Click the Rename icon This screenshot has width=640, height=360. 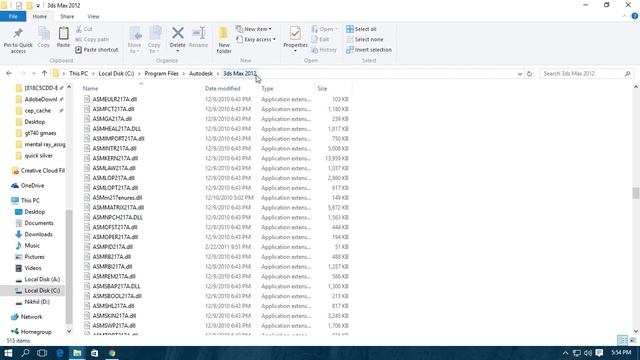point(198,33)
